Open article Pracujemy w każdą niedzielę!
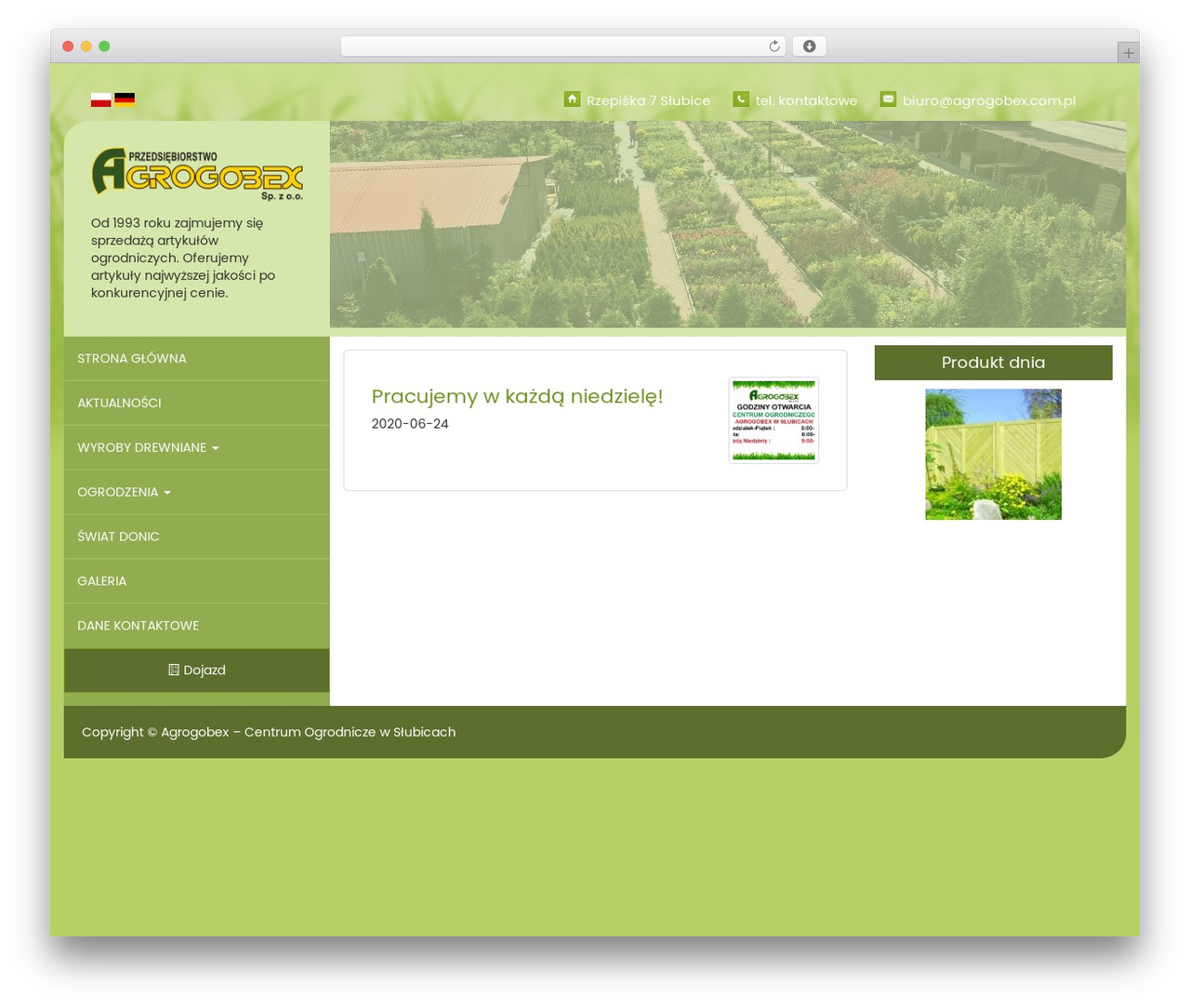1190x1008 pixels. pos(517,396)
